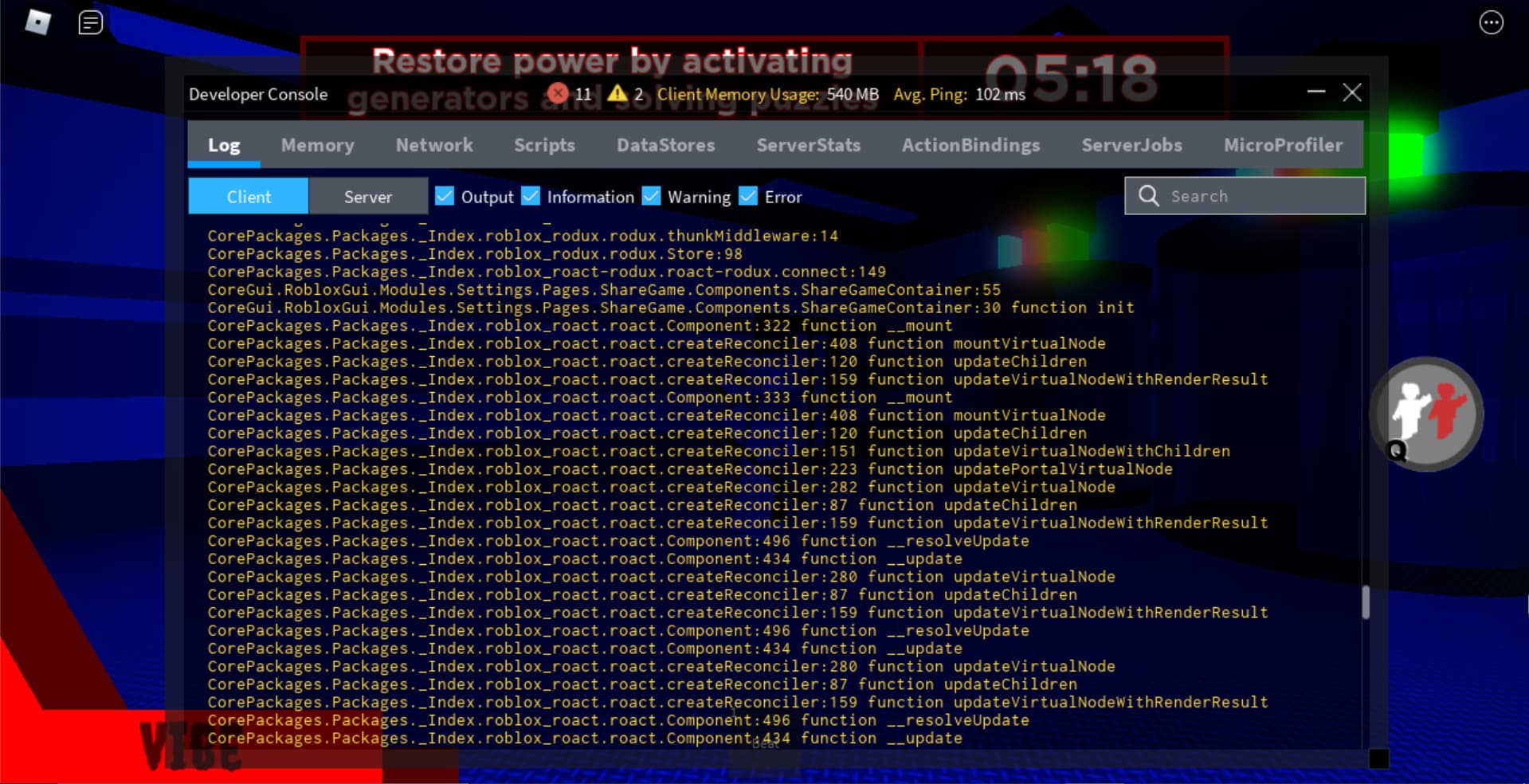
Task: Close the Developer Console window
Action: pyautogui.click(x=1352, y=92)
